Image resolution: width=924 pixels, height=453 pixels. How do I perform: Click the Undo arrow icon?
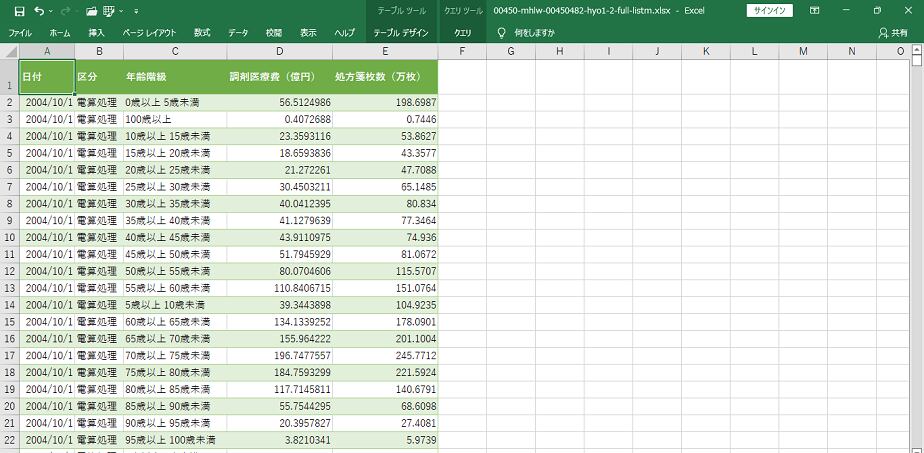(x=39, y=11)
